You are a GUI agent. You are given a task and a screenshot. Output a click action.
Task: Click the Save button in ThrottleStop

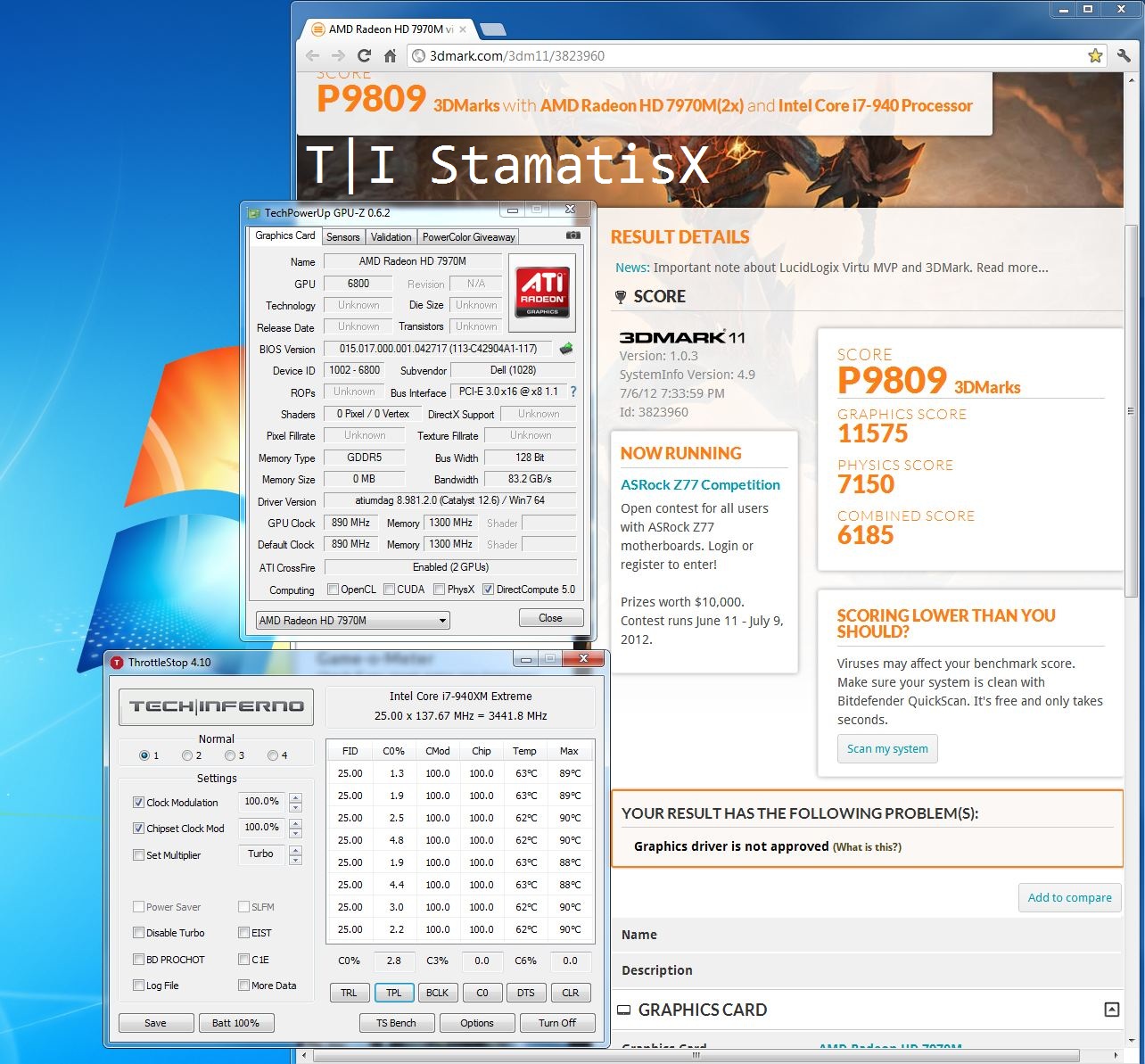(155, 1023)
